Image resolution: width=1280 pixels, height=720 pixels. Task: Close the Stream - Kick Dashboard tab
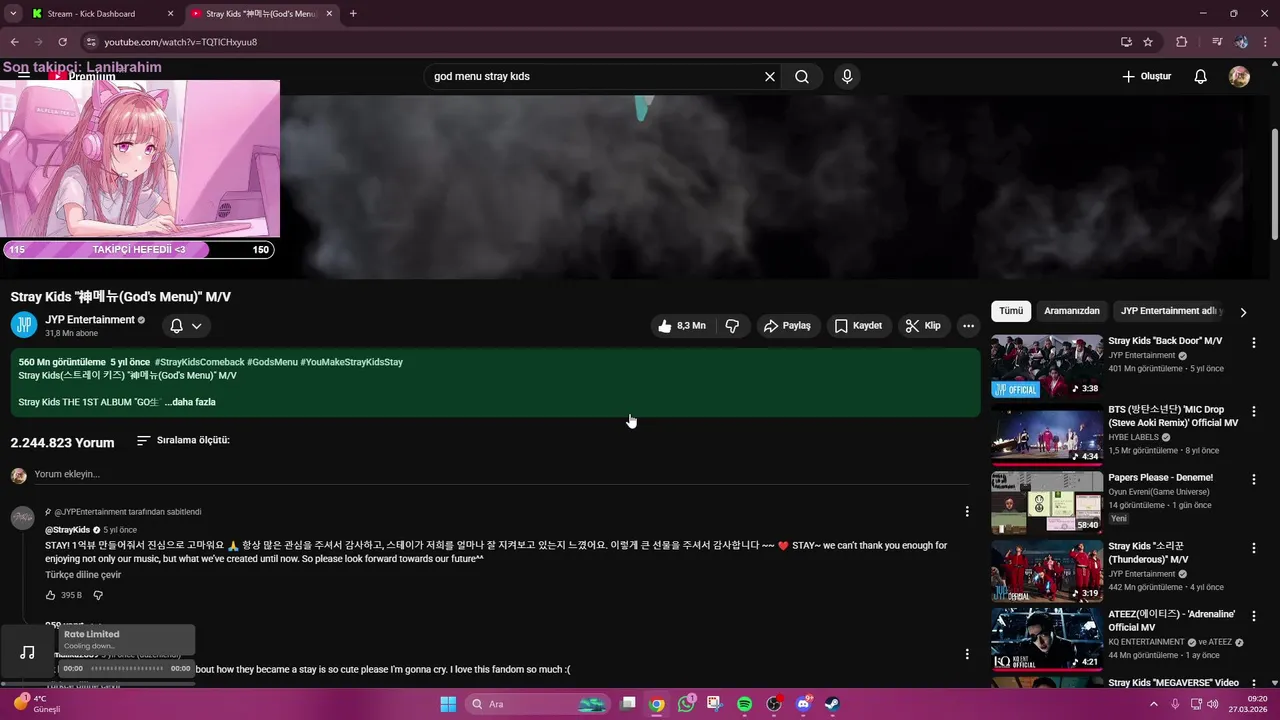pos(169,14)
